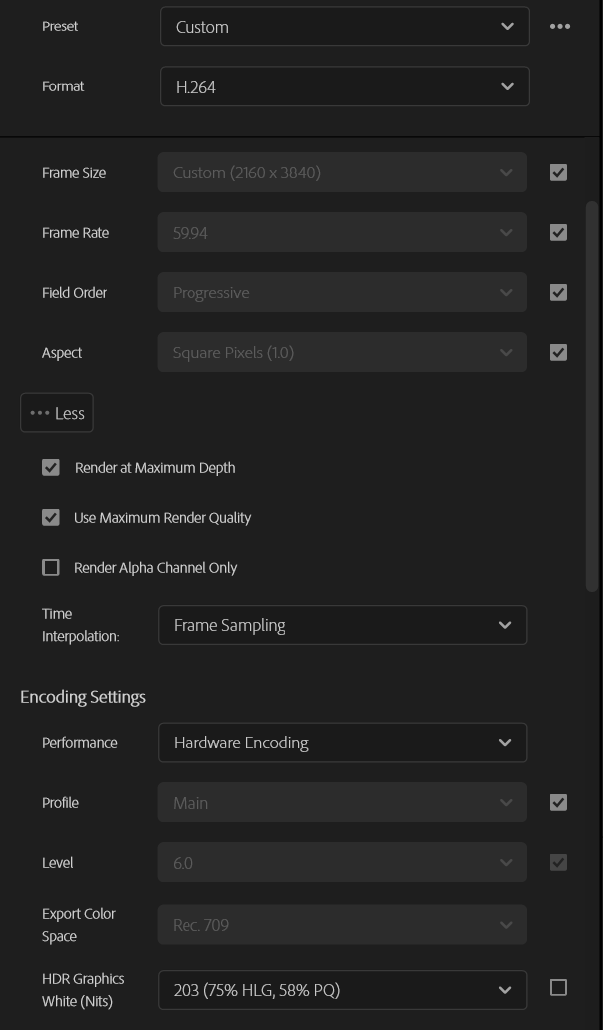
Task: Toggle Frame Size match source checkbox
Action: (x=559, y=173)
